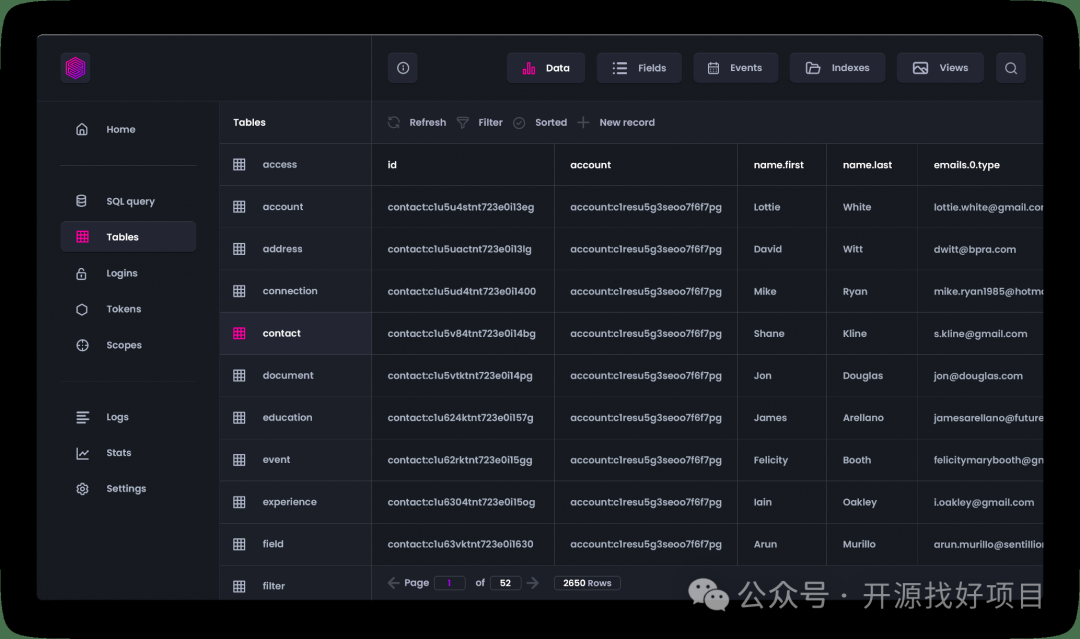Click the pink hexagon app logo
This screenshot has height=639, width=1080.
click(x=75, y=67)
